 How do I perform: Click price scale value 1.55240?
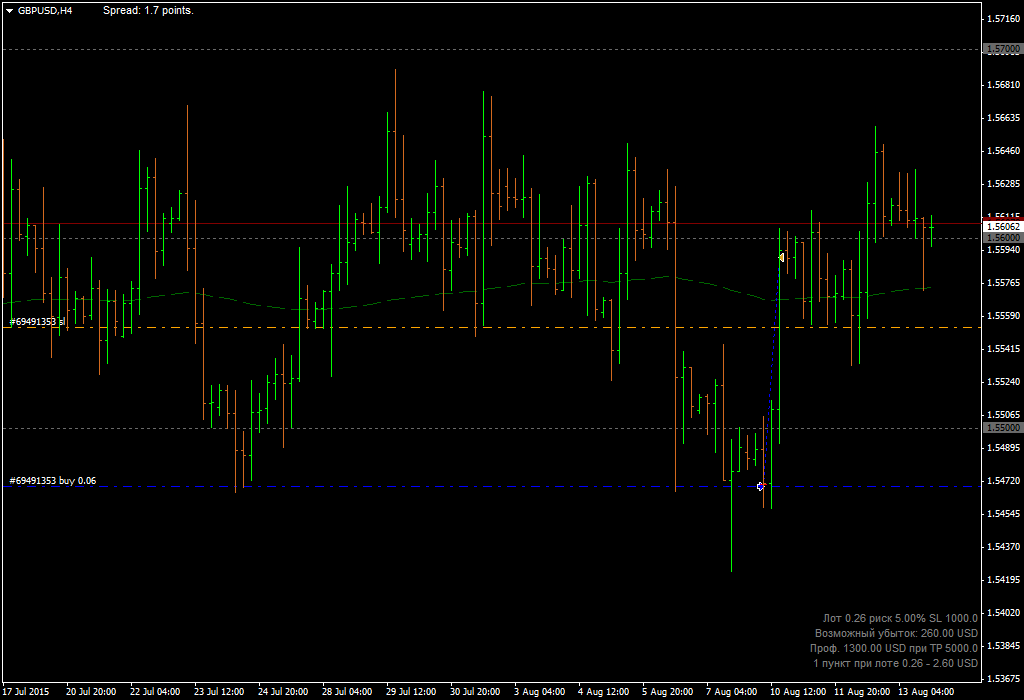[1003, 381]
